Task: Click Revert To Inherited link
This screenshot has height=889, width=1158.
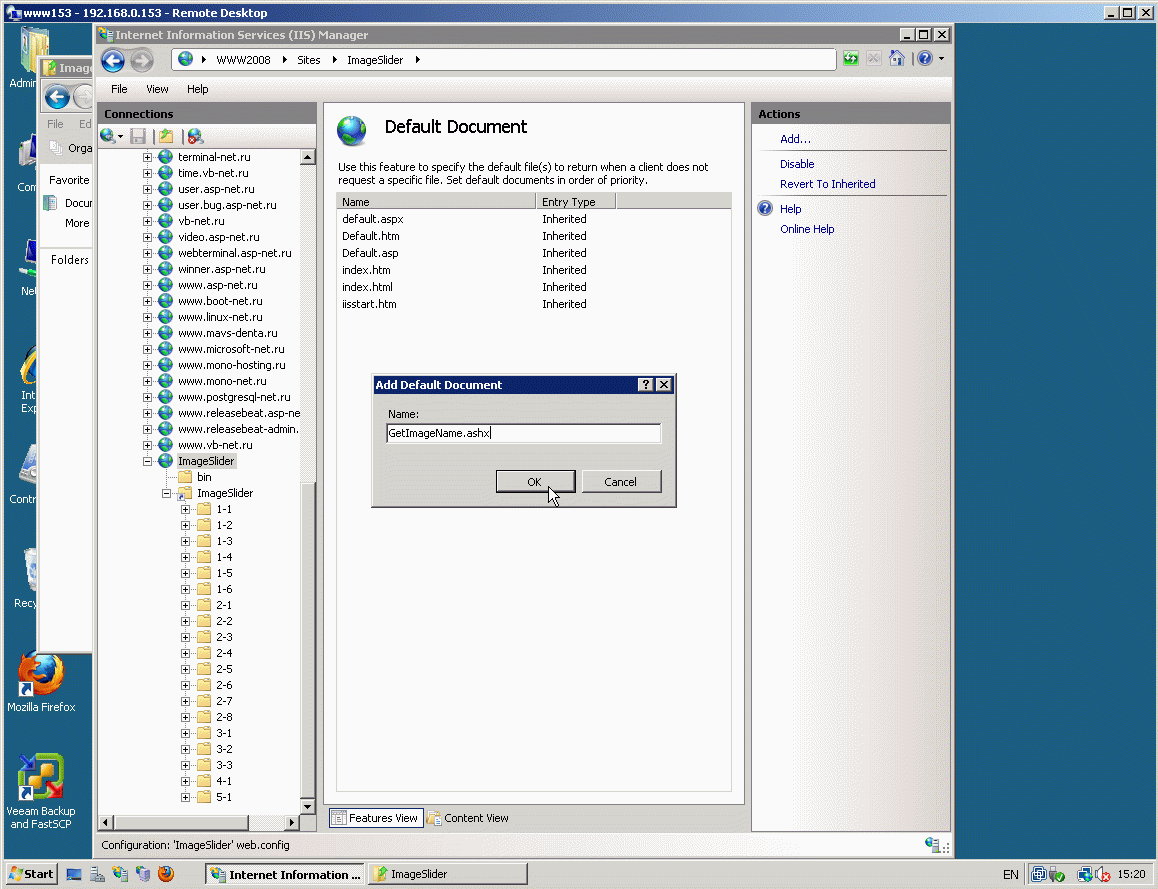Action: click(x=828, y=184)
